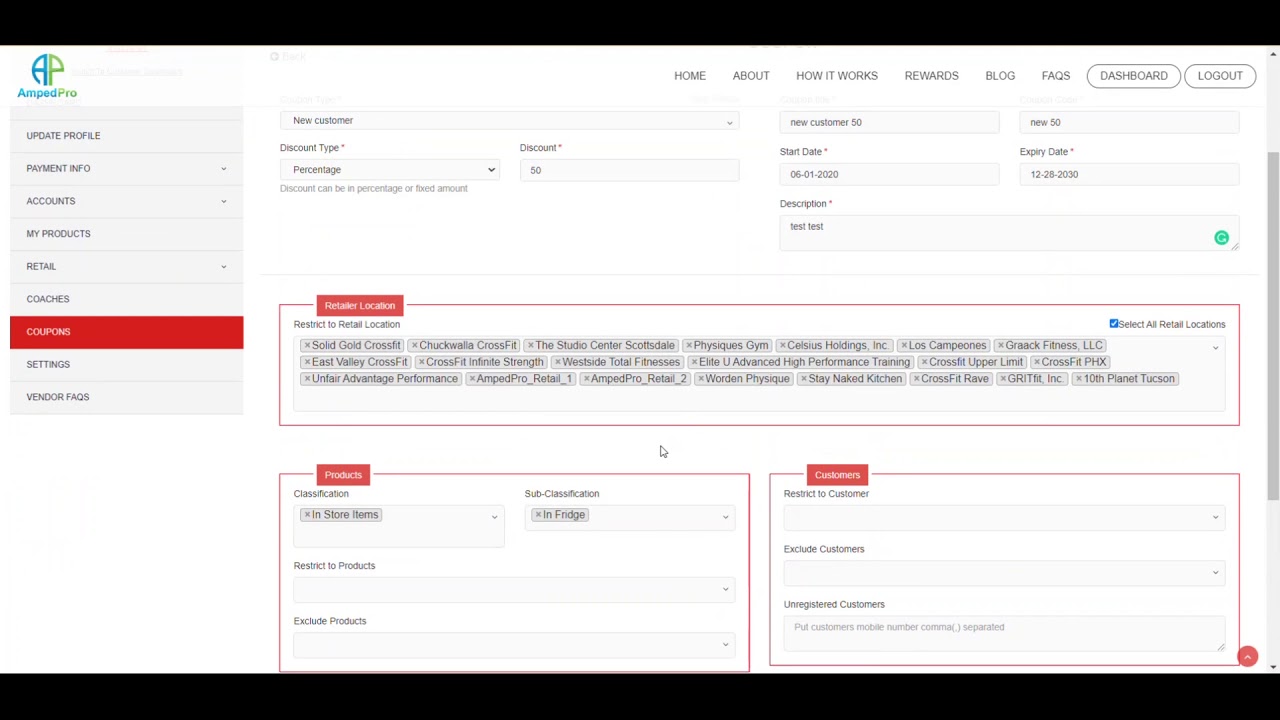Expand Accounts sidebar menu

[x=126, y=201]
